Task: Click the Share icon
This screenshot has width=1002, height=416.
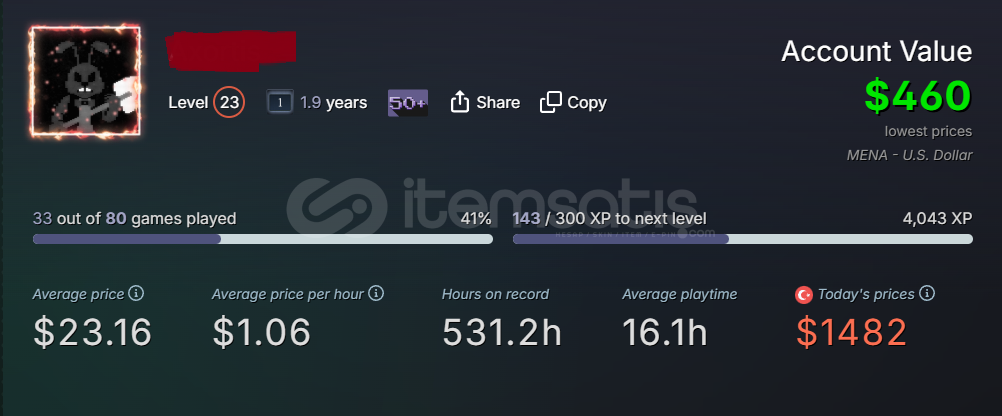Action: tap(461, 102)
